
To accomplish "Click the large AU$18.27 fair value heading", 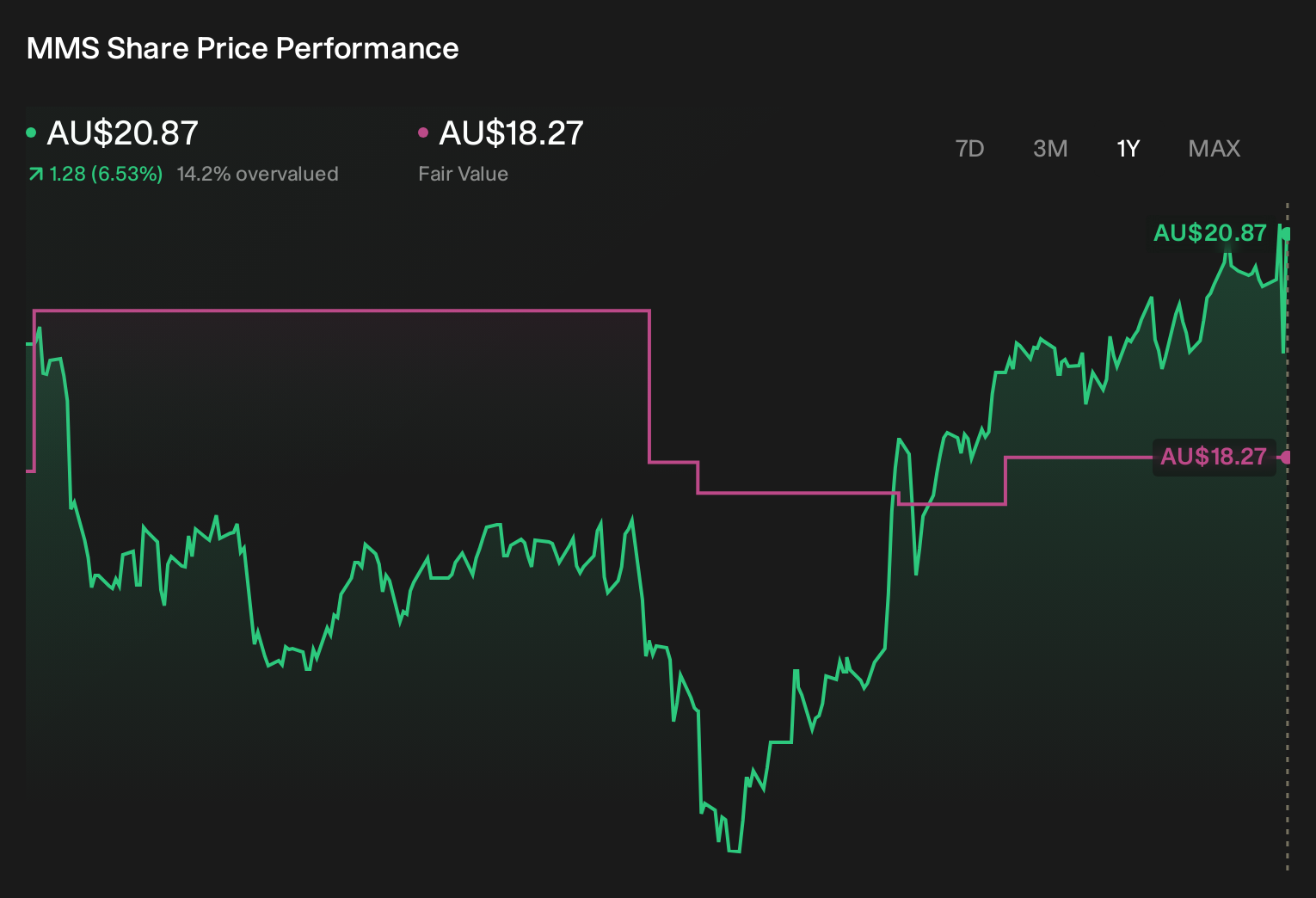I will tap(511, 132).
